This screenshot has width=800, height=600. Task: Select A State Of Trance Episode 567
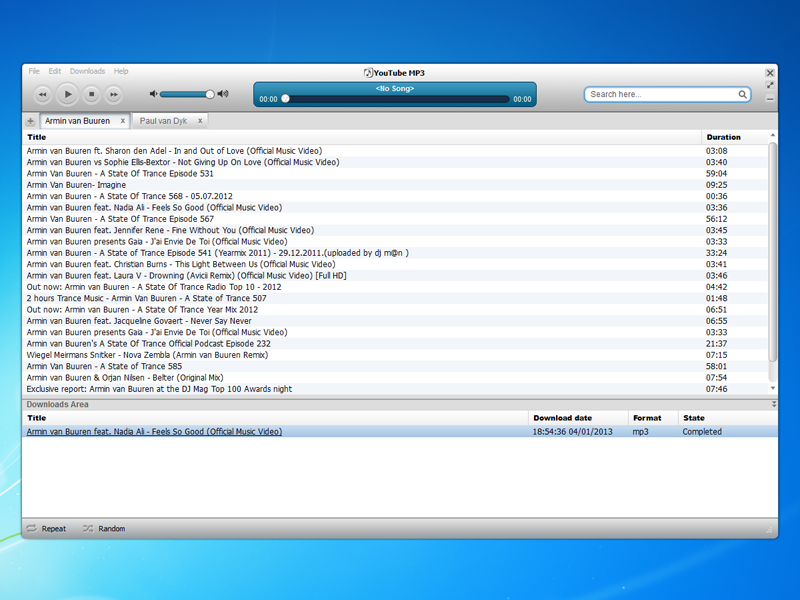point(395,219)
